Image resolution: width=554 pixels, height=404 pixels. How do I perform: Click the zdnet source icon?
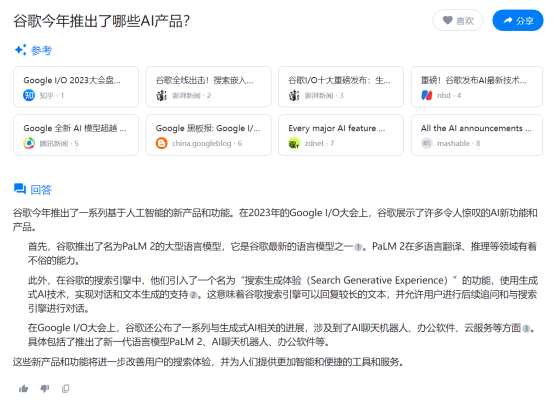click(x=294, y=143)
